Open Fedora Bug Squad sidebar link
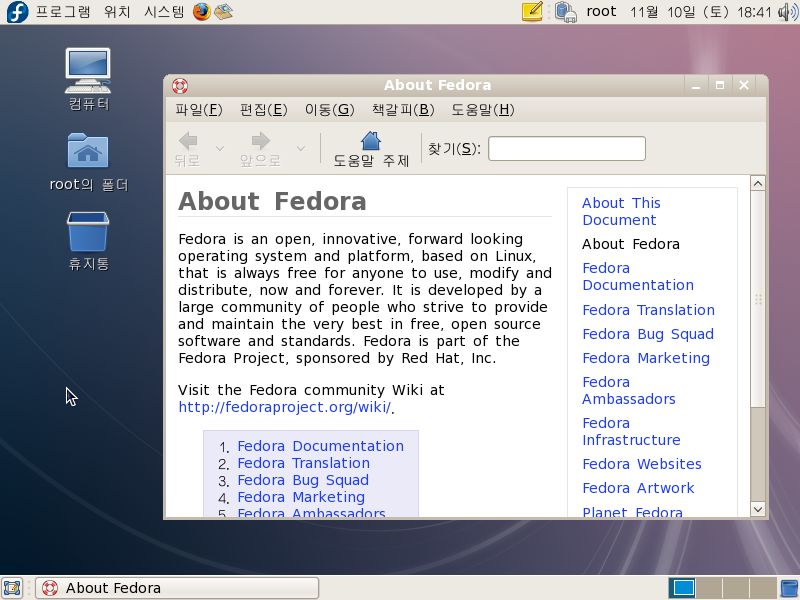Viewport: 800px width, 600px height. (648, 334)
